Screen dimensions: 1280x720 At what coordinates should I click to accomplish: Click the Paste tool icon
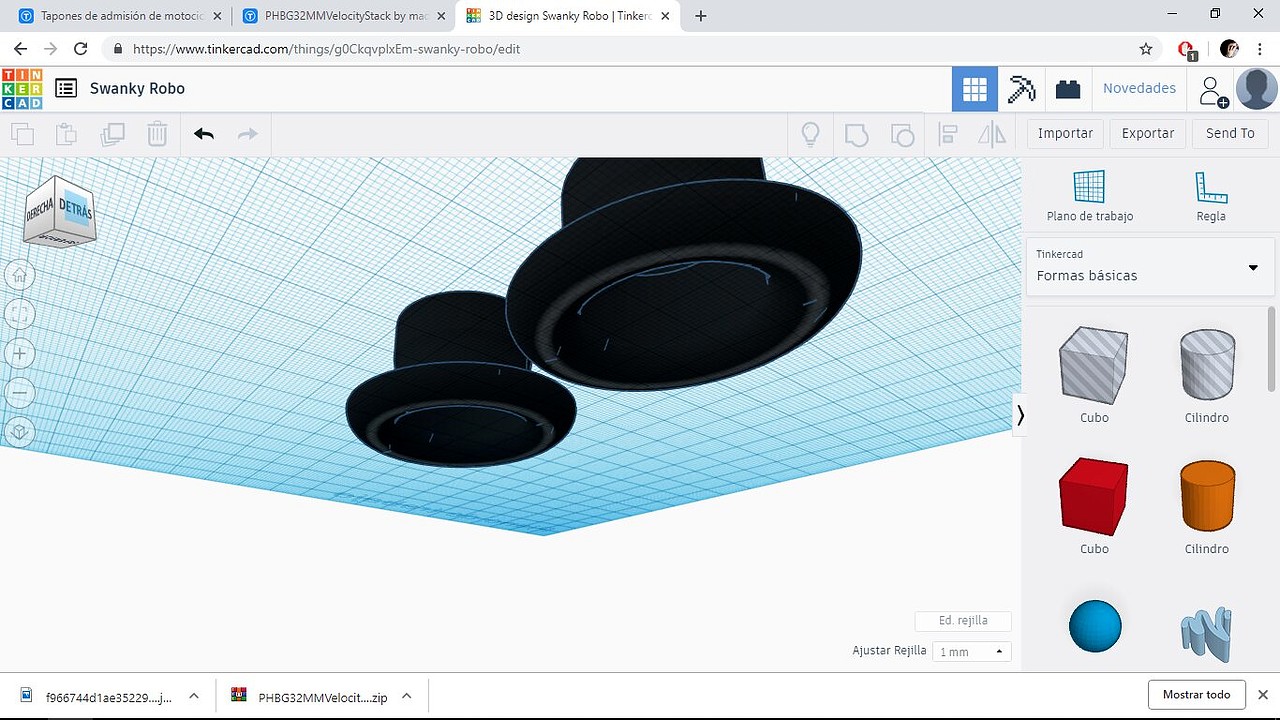coord(66,134)
